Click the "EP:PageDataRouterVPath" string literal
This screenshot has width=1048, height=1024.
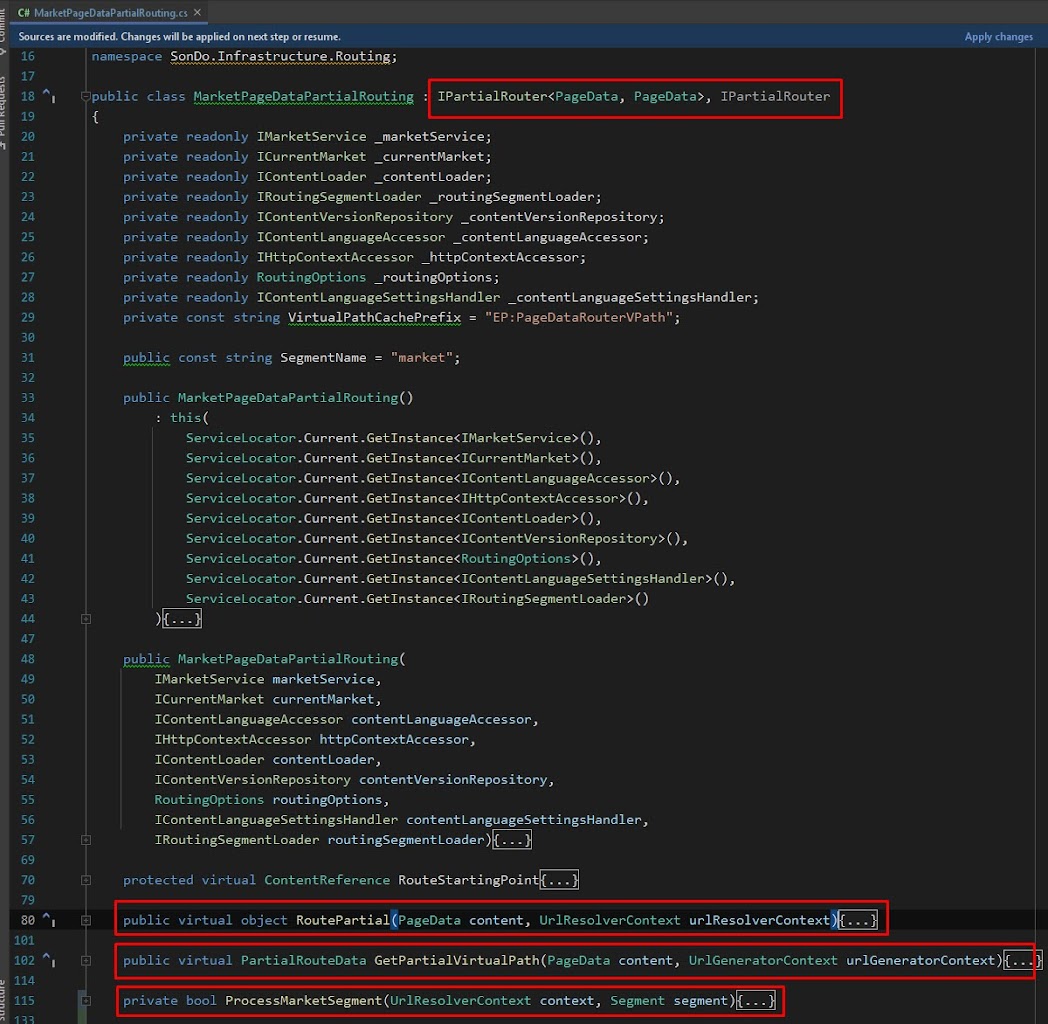coord(579,317)
